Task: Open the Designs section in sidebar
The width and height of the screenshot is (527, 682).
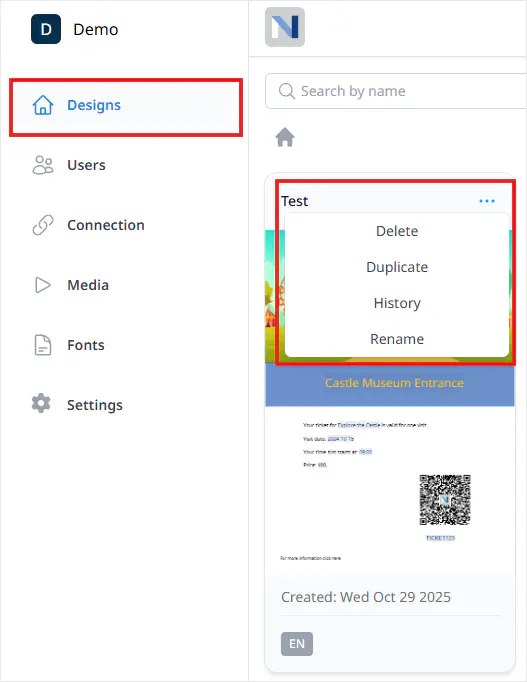Action: coord(125,106)
